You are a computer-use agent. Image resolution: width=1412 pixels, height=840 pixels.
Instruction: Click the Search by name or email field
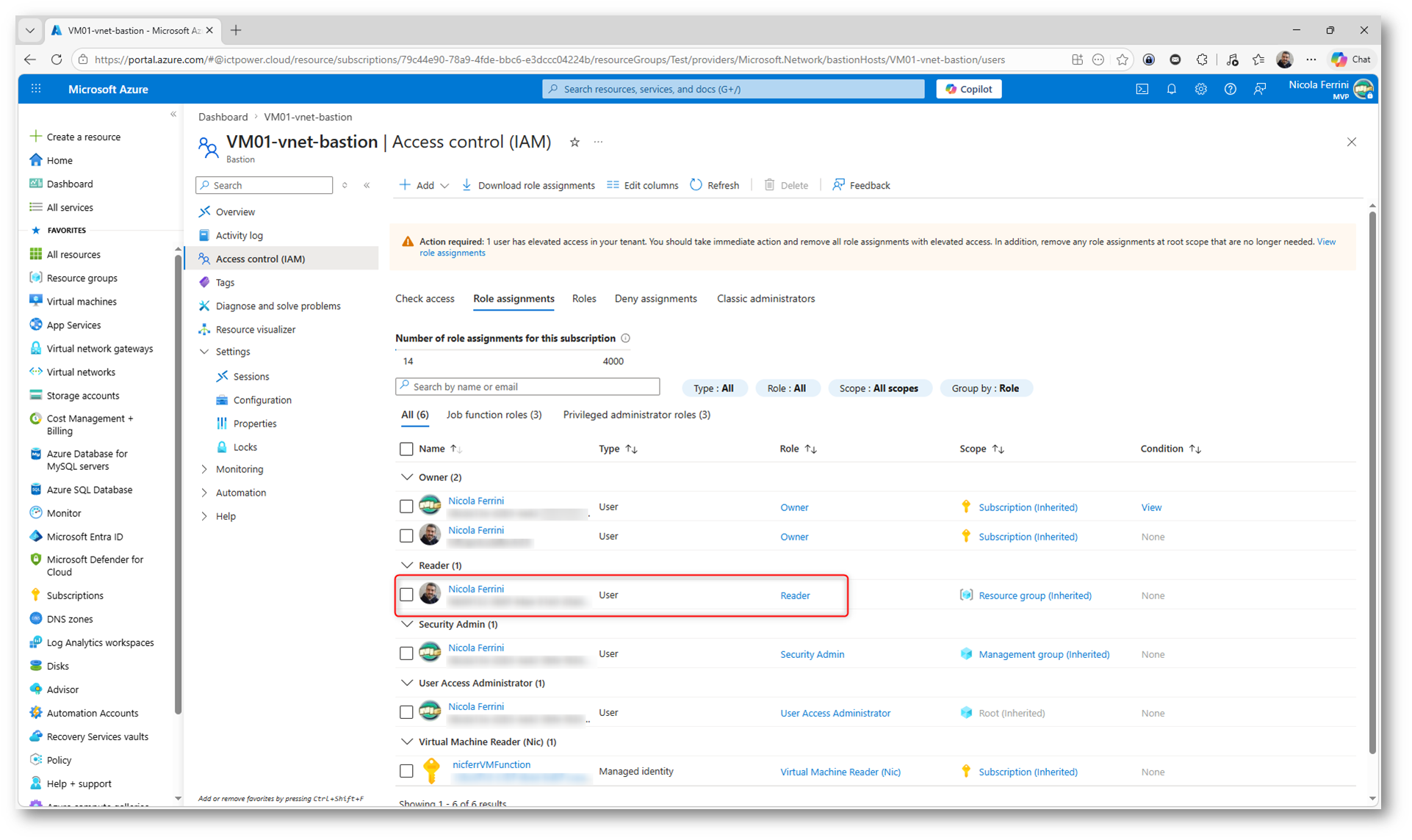527,387
